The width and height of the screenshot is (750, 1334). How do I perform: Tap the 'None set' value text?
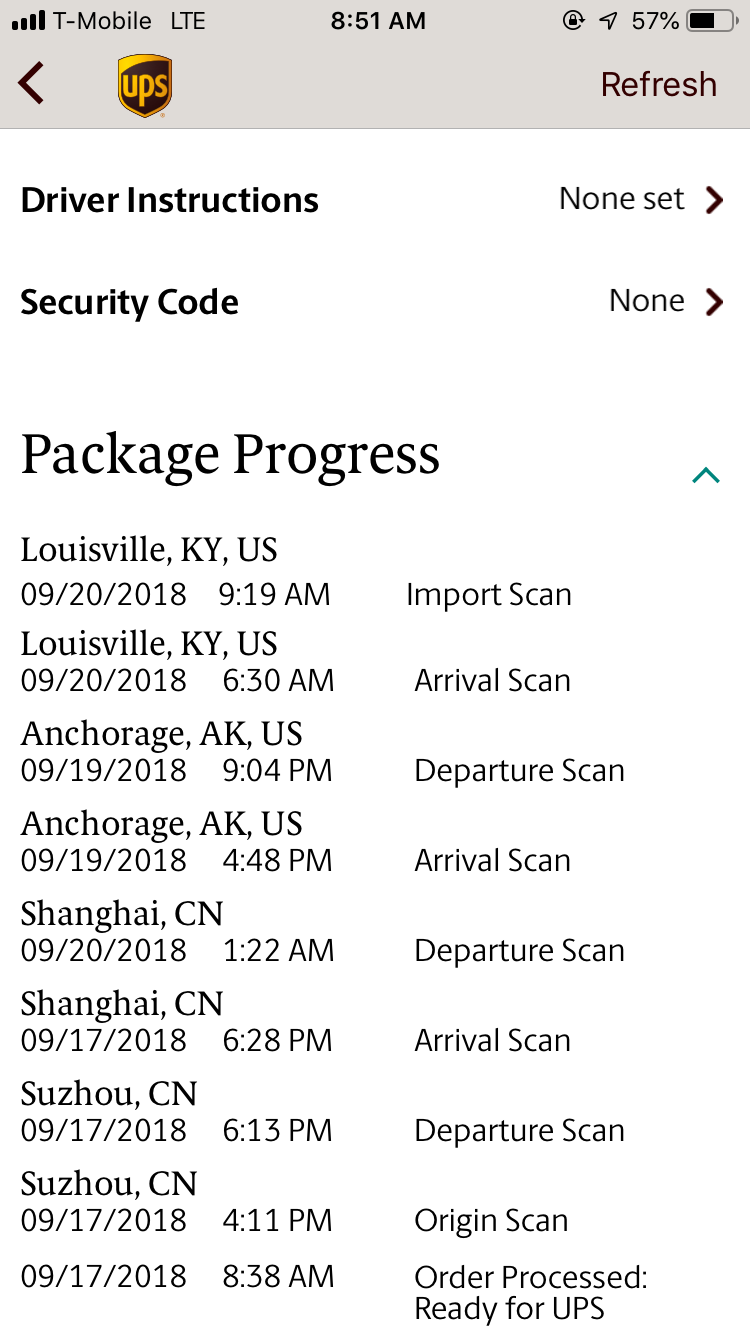pyautogui.click(x=621, y=199)
